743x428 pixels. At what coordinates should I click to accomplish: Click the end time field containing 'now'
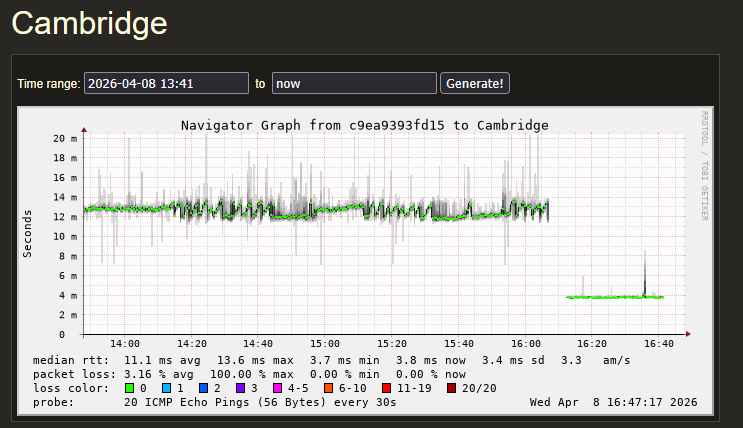(354, 83)
